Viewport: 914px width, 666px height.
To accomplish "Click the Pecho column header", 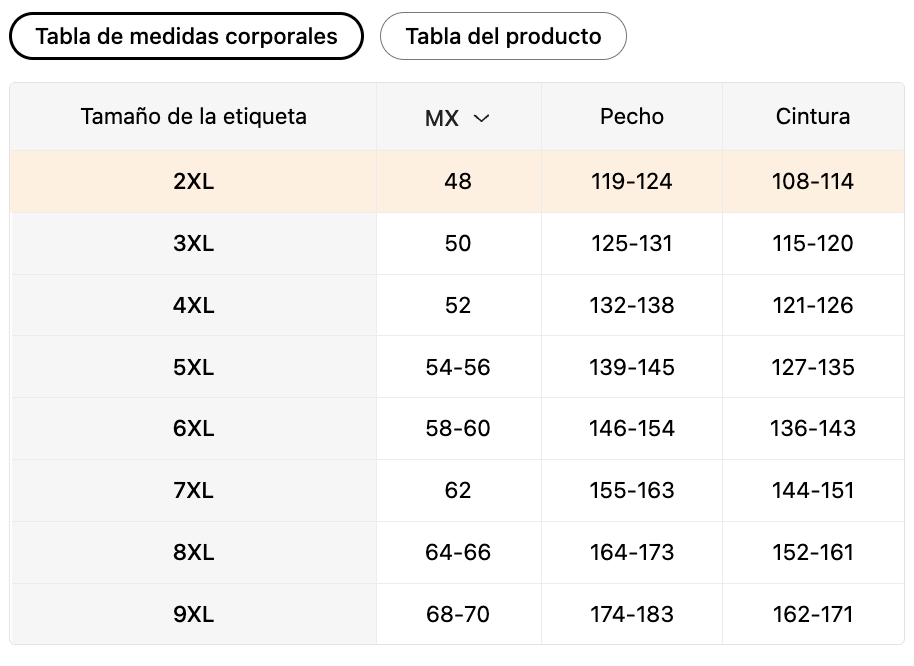I will (632, 116).
